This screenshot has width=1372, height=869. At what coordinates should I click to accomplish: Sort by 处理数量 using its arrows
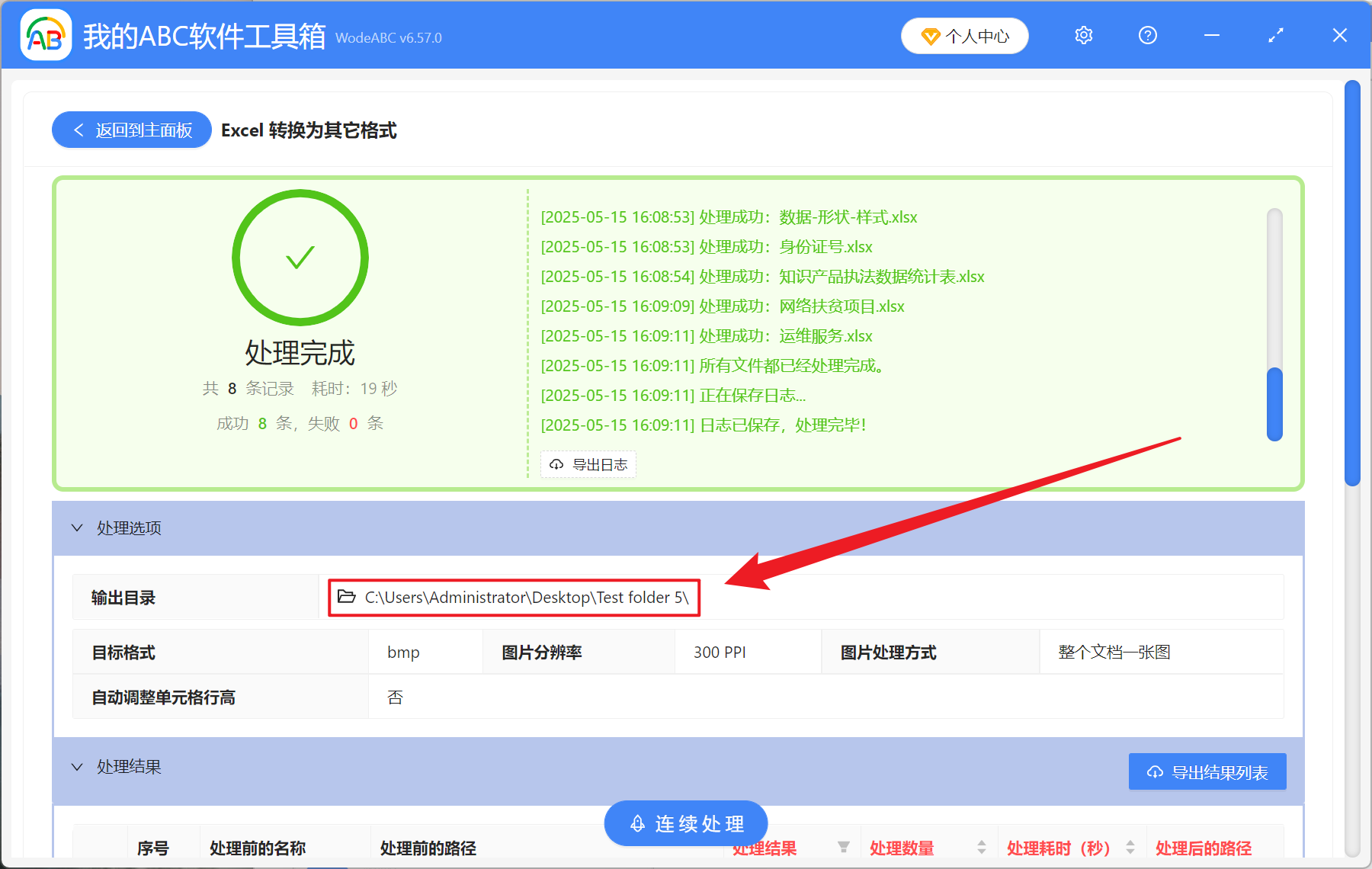click(x=980, y=848)
